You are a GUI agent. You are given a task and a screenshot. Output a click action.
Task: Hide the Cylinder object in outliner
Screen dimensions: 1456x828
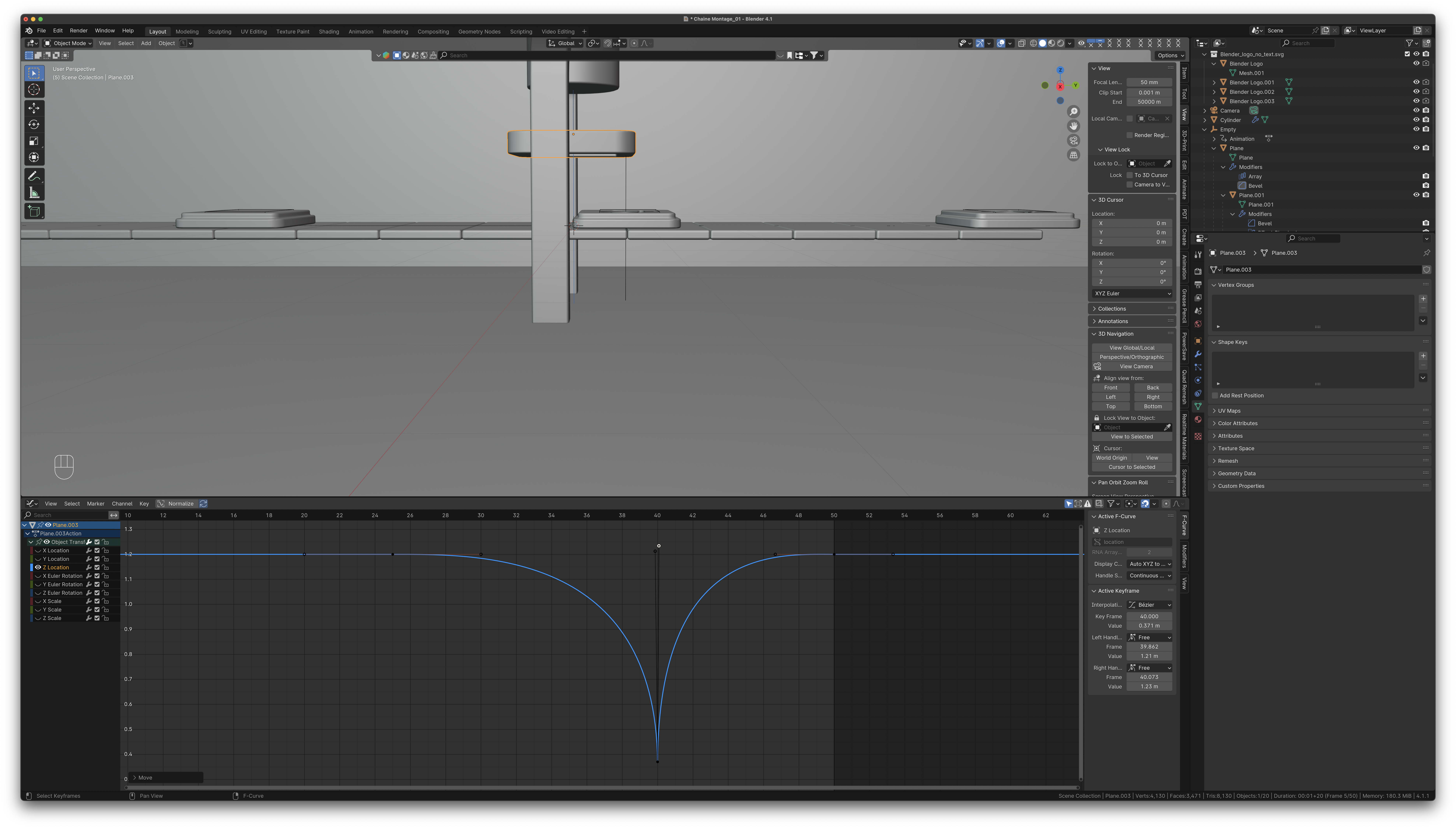coord(1416,120)
